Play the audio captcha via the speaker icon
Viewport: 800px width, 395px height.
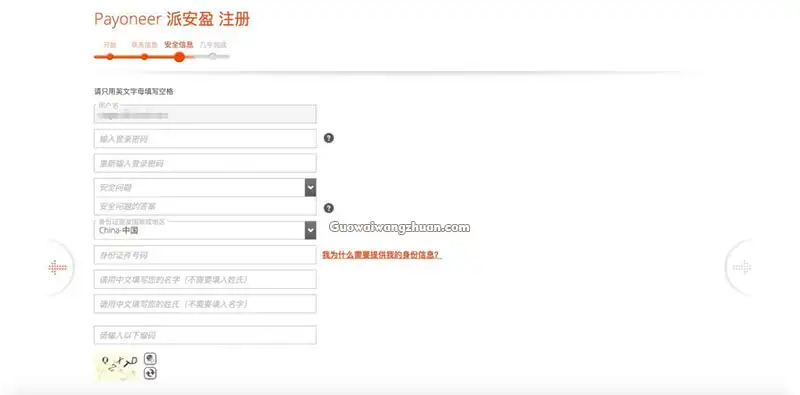(x=150, y=359)
